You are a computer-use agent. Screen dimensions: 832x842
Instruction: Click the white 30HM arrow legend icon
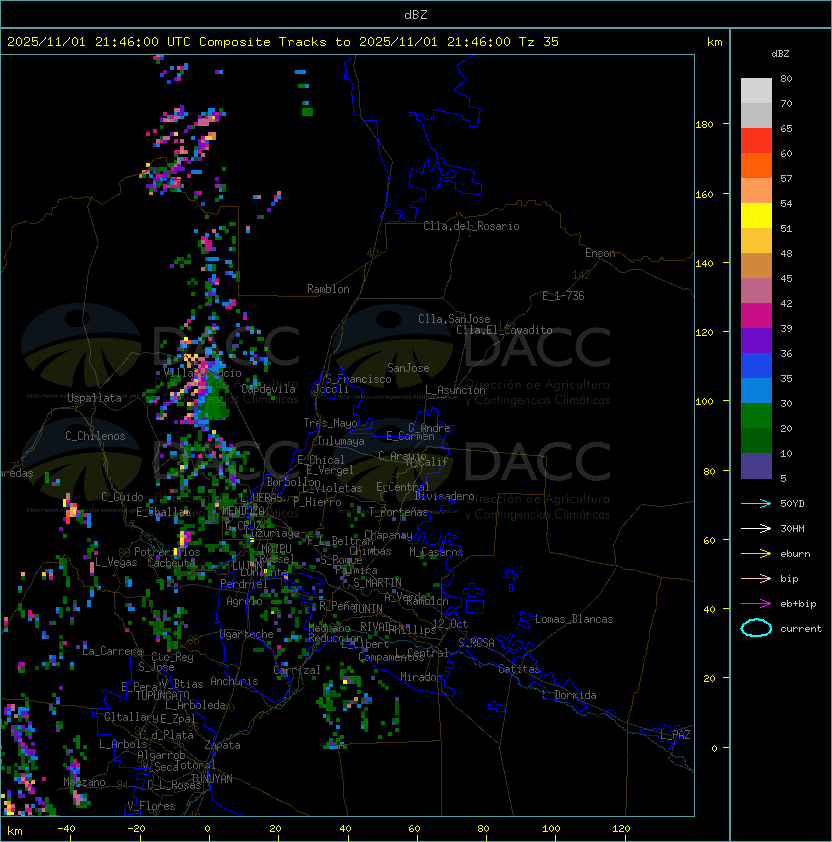point(756,529)
